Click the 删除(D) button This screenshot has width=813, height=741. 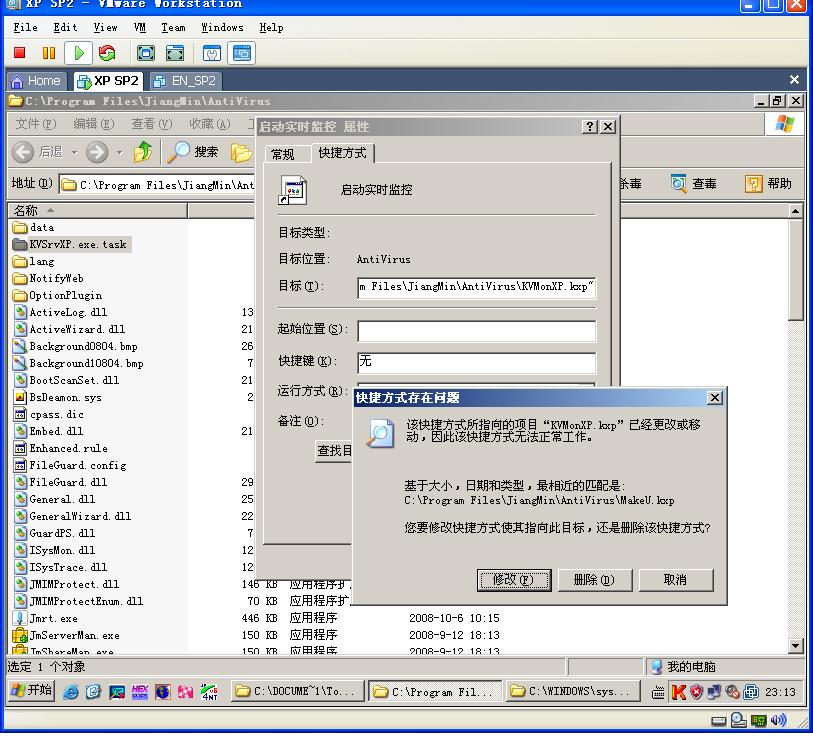coord(595,580)
